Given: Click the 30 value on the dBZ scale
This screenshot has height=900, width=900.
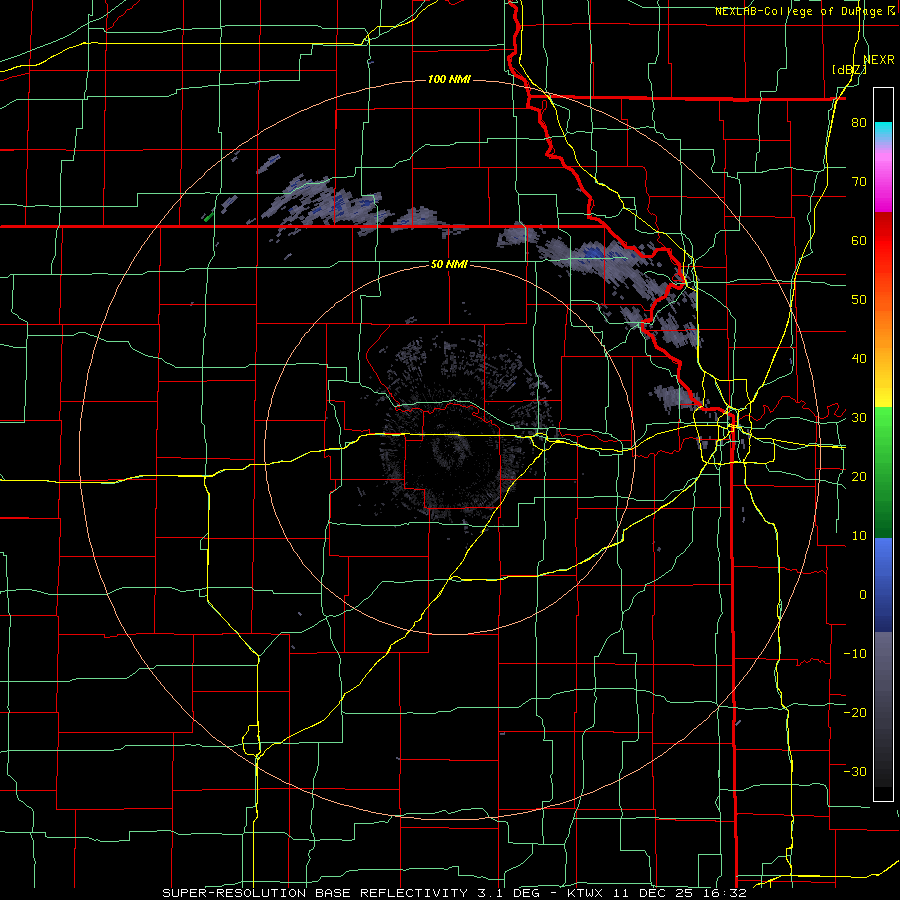Looking at the screenshot, I should pos(859,418).
